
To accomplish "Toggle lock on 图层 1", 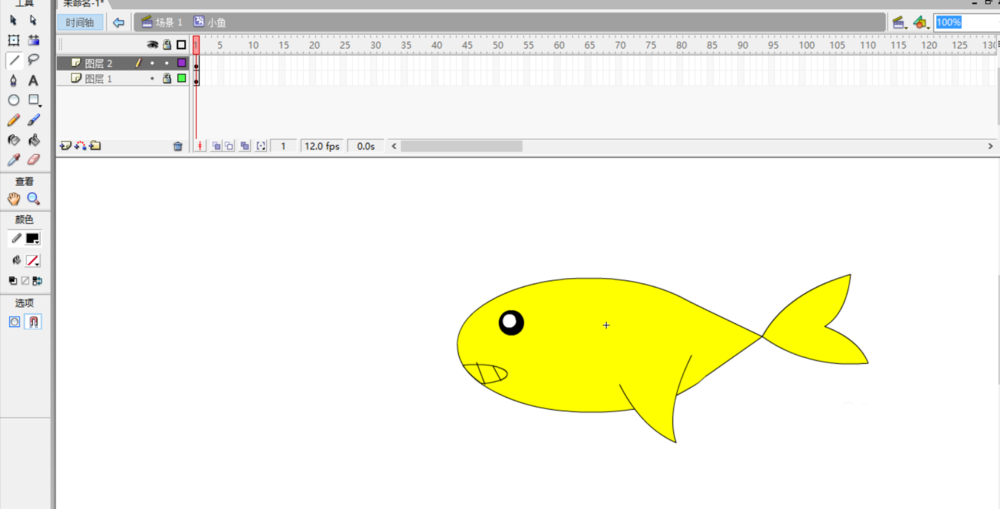I will coord(167,78).
